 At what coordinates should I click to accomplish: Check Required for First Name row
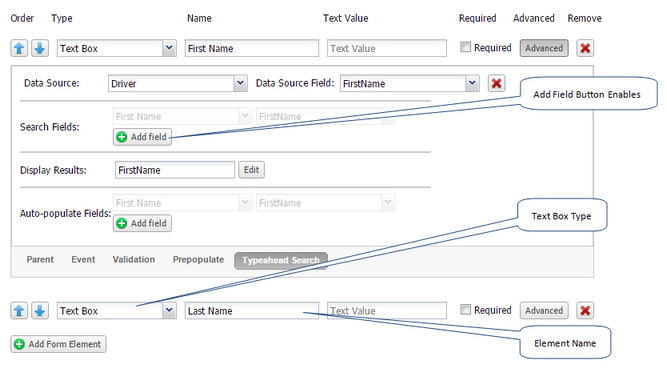pyautogui.click(x=466, y=47)
